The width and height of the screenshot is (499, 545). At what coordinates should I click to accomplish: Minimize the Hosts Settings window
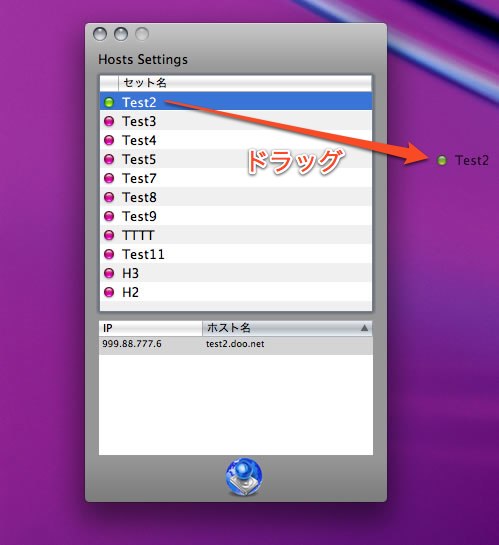(x=121, y=34)
